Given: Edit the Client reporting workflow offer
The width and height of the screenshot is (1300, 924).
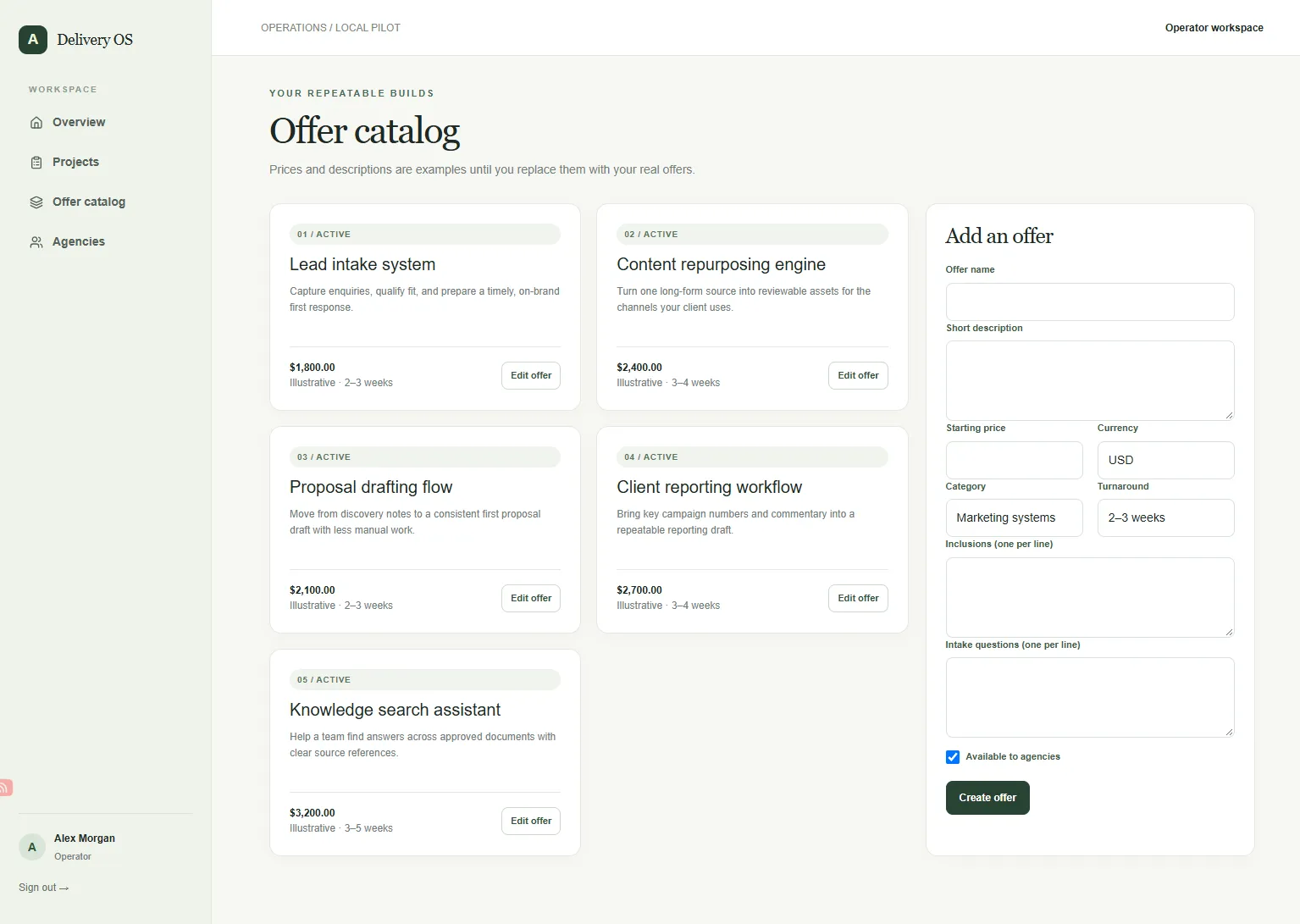Looking at the screenshot, I should [858, 598].
